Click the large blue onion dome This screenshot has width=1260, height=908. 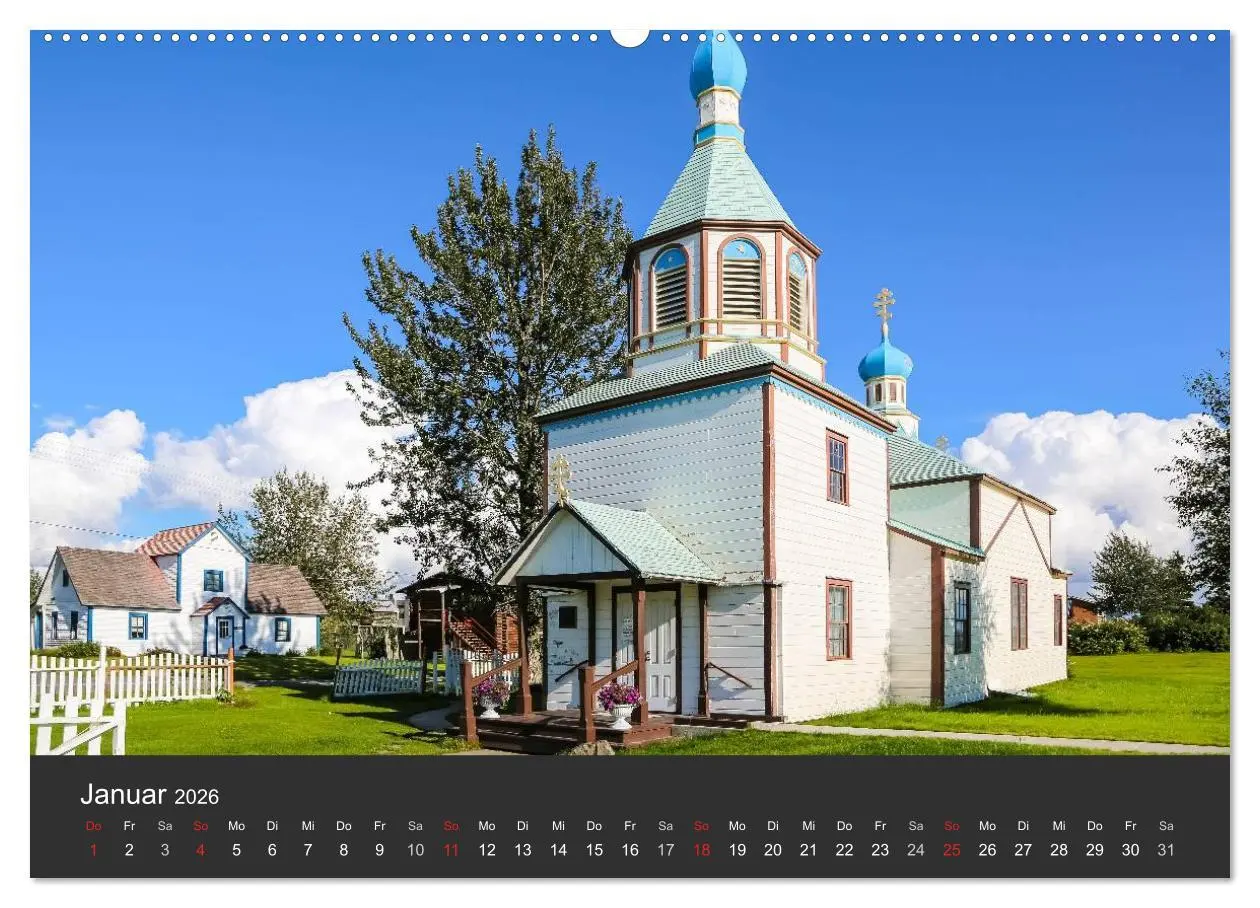pos(718,65)
